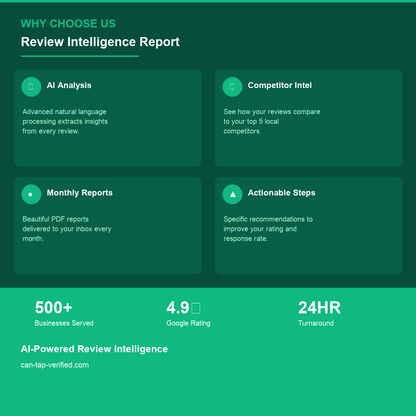Viewport: 416px width, 416px height.
Task: Click the Google Rating label
Action: (188, 323)
